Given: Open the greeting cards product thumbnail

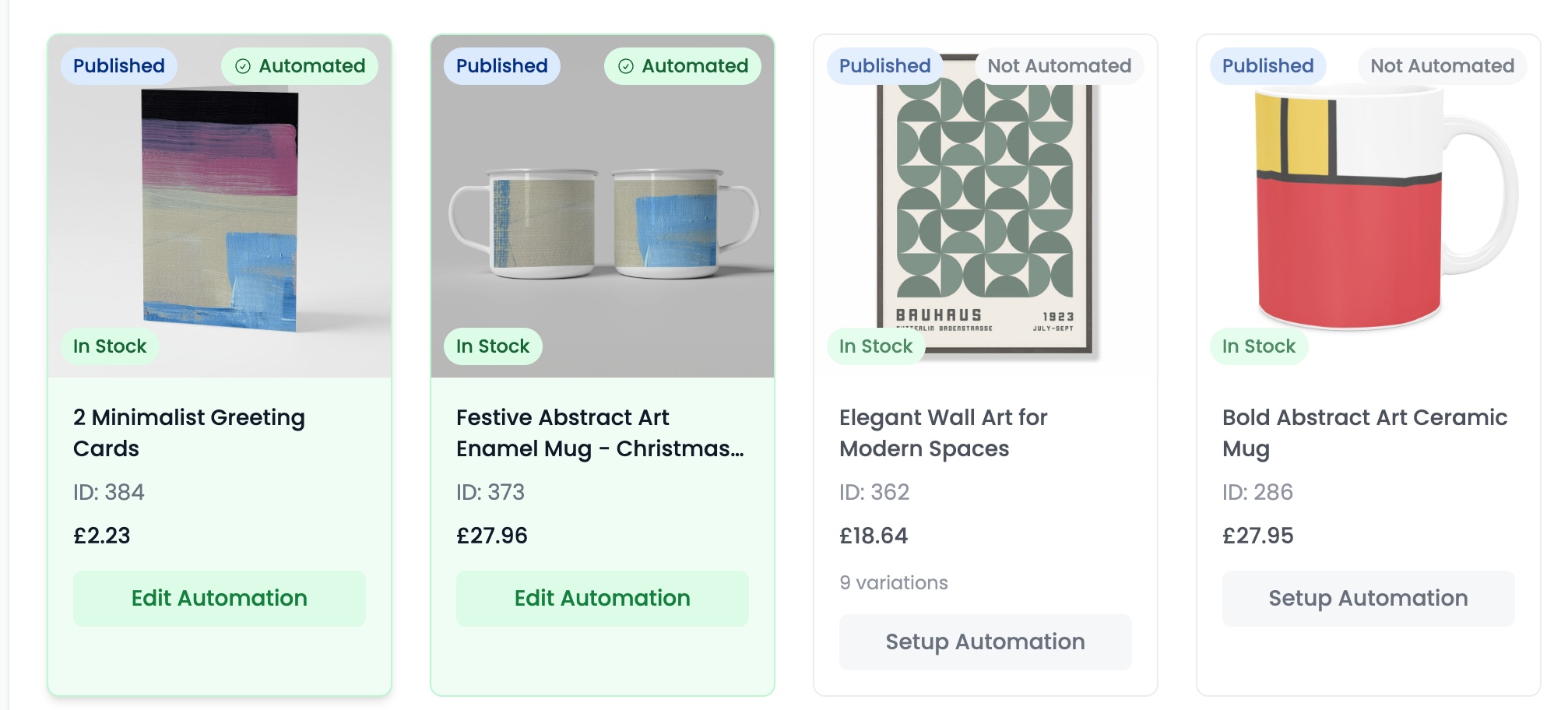Looking at the screenshot, I should (220, 210).
